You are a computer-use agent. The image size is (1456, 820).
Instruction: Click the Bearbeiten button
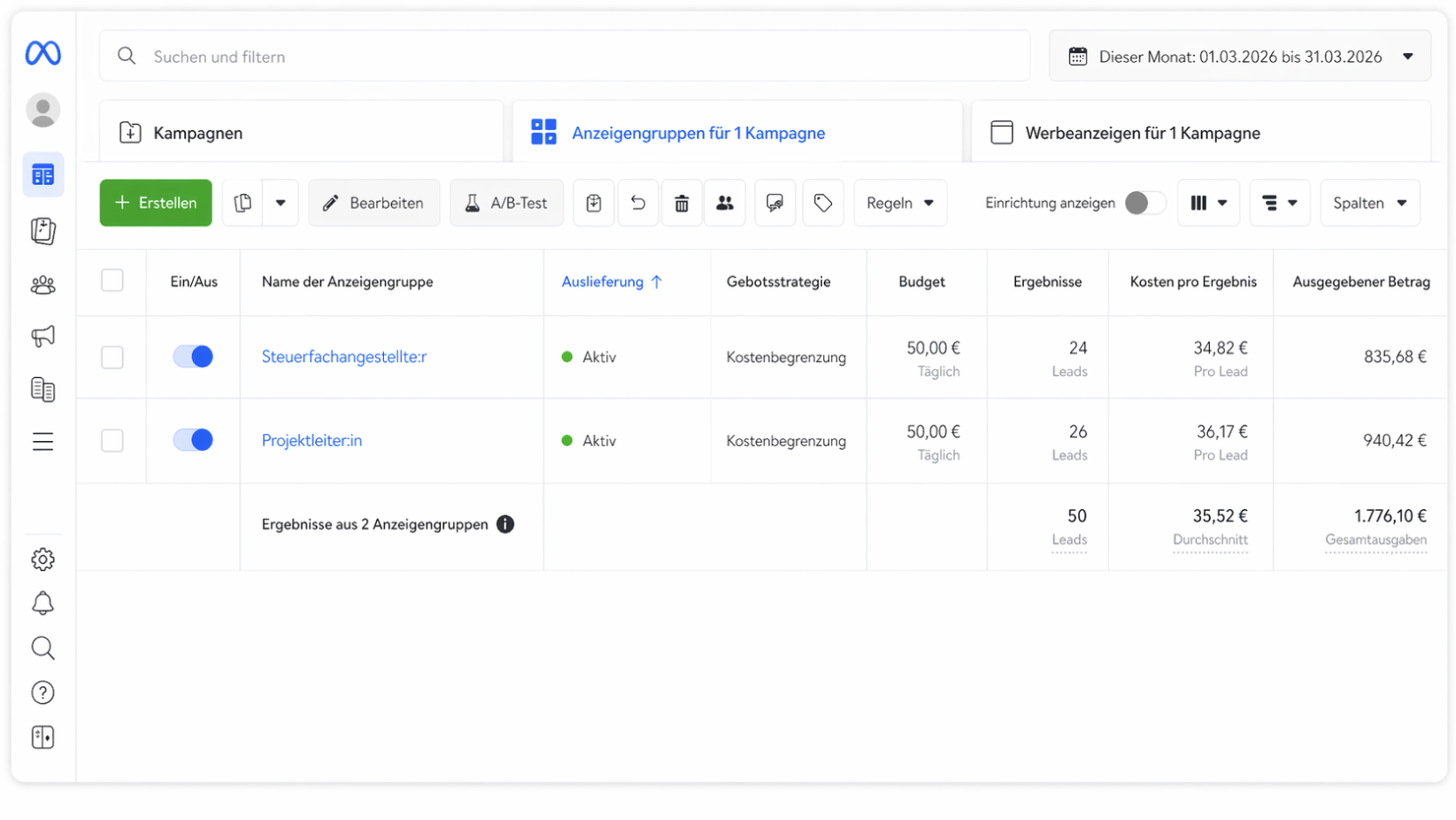374,203
